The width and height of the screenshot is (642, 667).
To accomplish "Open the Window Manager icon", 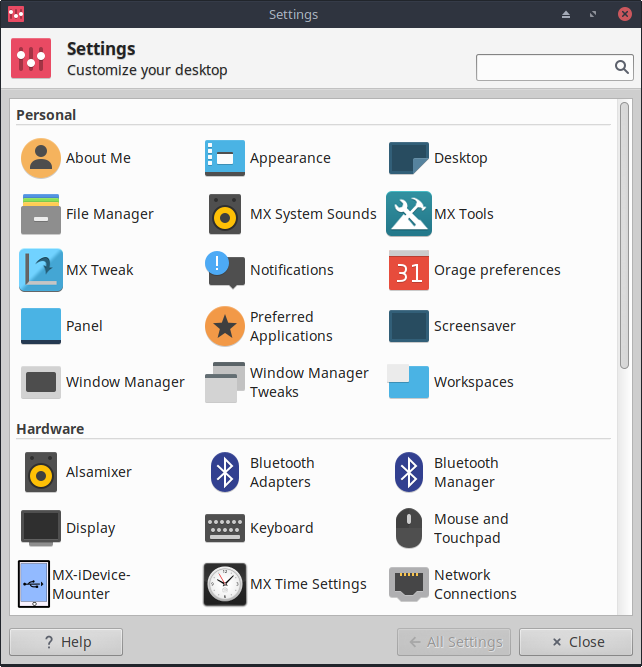I will pos(41,382).
